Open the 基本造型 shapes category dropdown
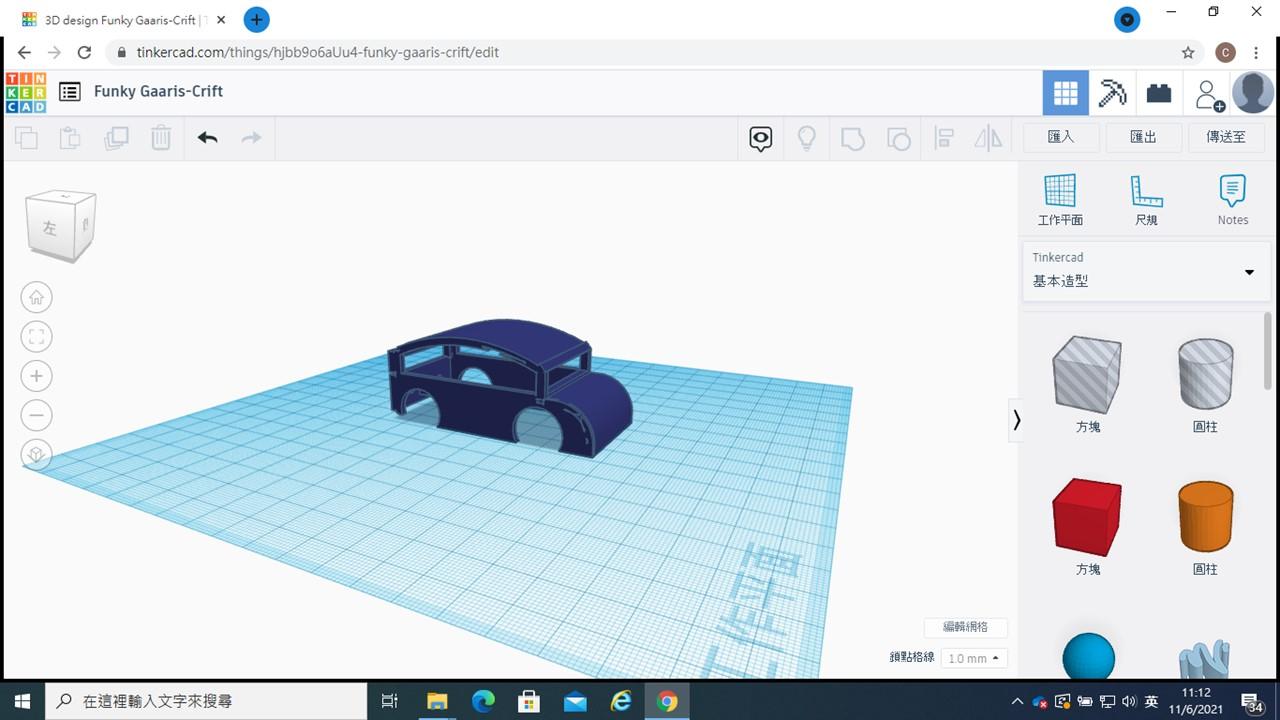 pos(1146,271)
